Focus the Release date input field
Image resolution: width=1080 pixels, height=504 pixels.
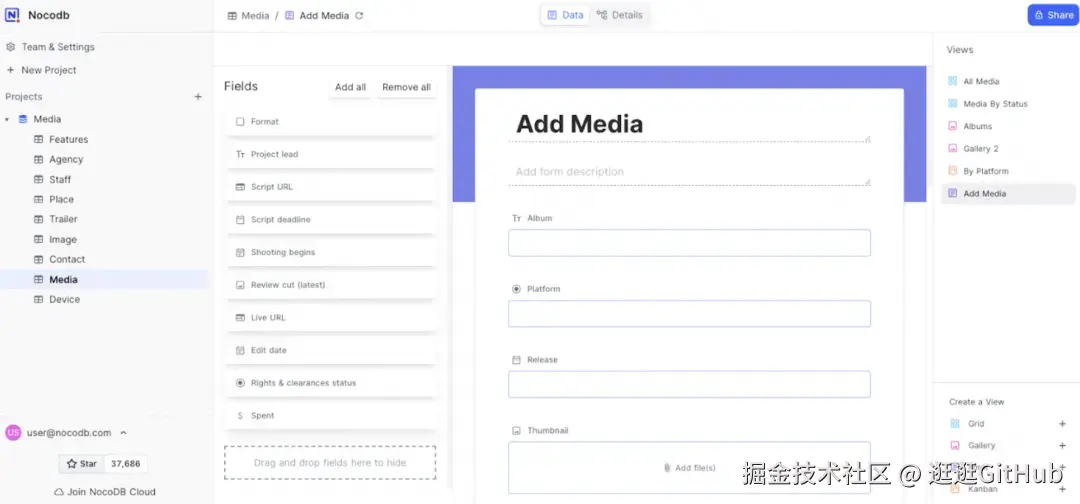[689, 384]
